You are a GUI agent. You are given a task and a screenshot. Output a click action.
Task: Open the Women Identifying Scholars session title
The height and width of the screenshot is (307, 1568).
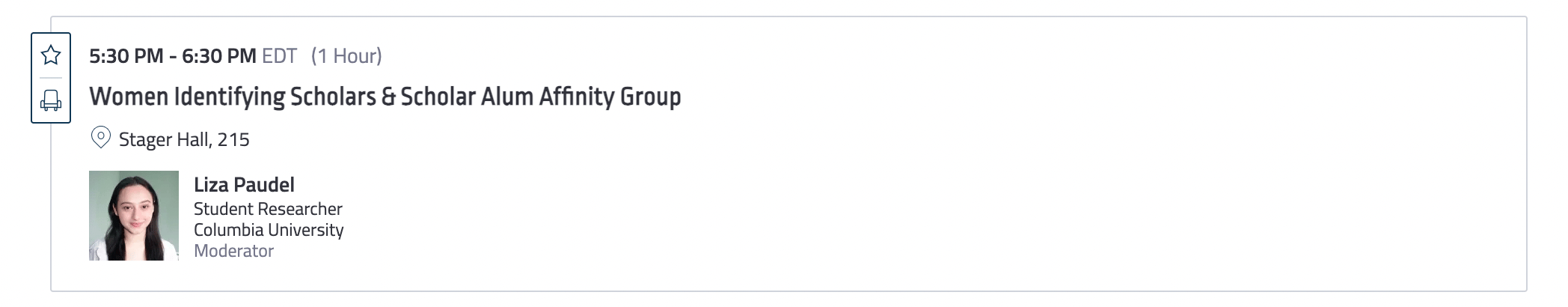pos(385,97)
